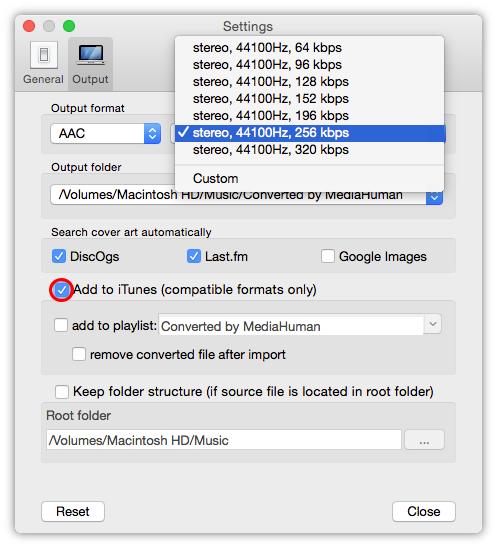Choose stereo, 44100Hz, 128 kbps option
497x548 pixels.
click(309, 82)
